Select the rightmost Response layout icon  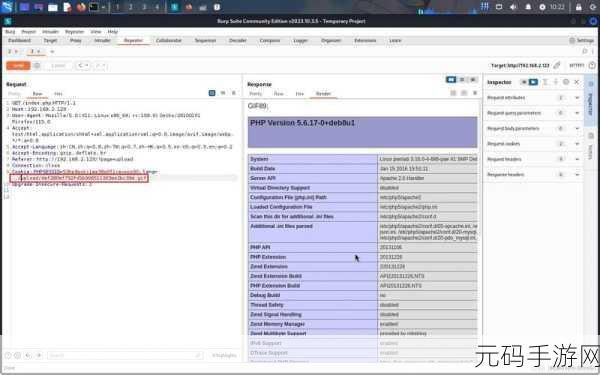[473, 80]
